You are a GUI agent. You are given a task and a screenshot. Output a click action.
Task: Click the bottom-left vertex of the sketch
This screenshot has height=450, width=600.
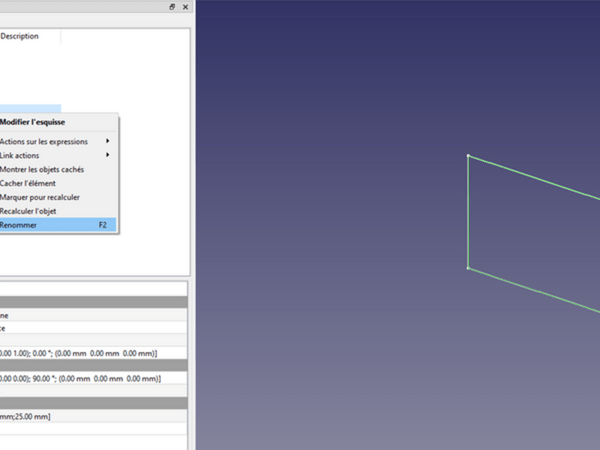click(468, 268)
